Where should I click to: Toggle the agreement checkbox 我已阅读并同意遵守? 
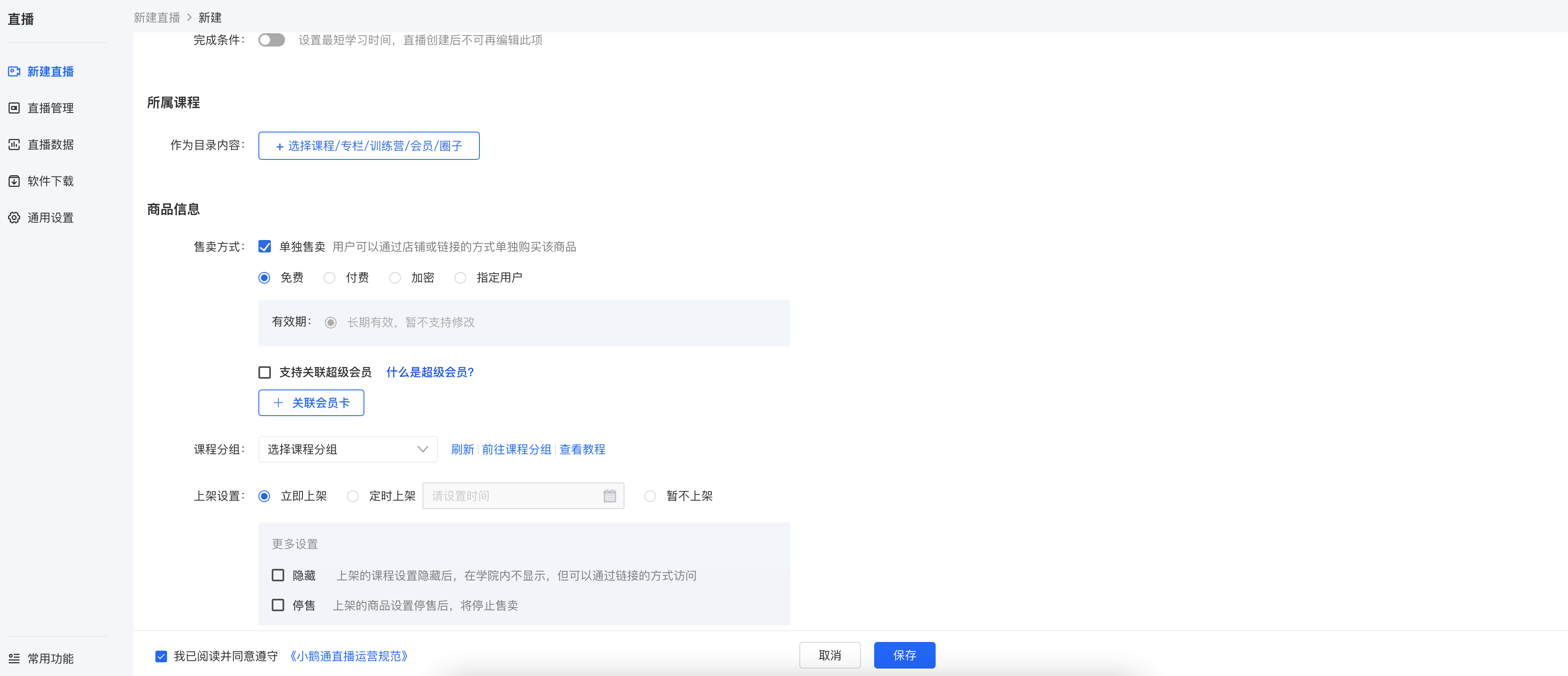pos(161,656)
